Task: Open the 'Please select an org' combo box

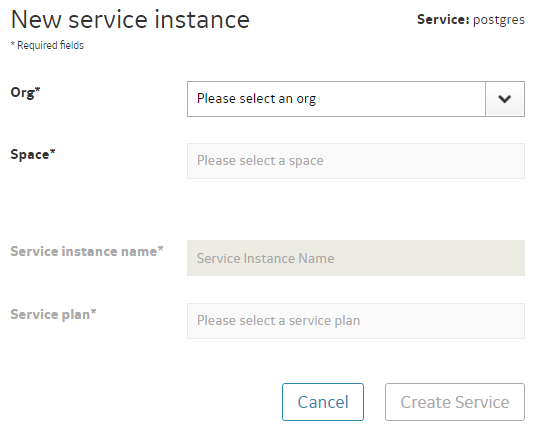Action: coord(355,99)
